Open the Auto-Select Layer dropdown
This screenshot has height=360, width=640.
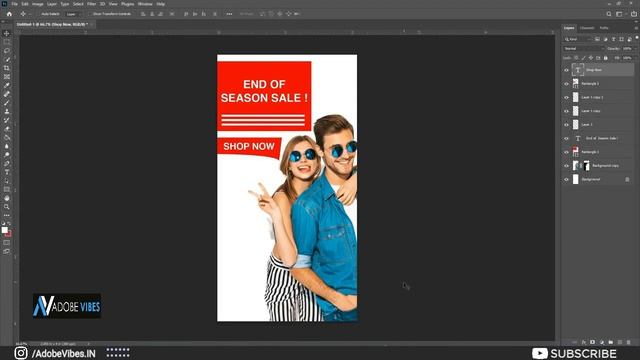click(73, 14)
